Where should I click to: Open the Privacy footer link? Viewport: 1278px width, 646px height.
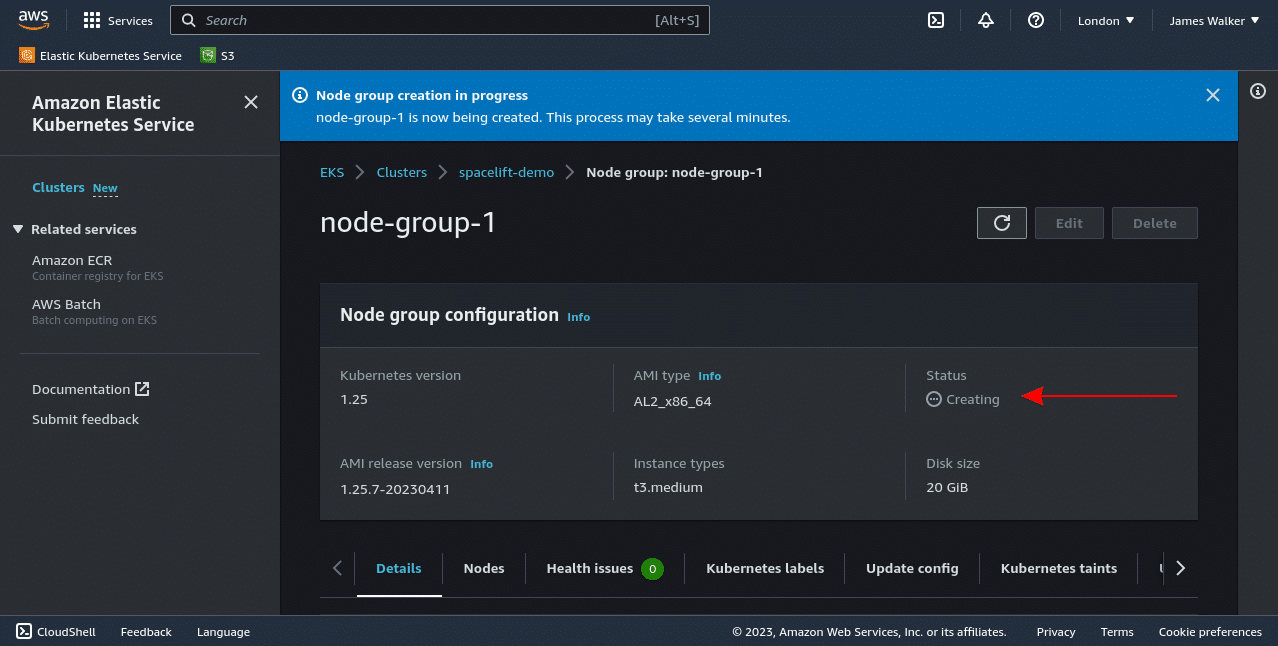[x=1056, y=631]
